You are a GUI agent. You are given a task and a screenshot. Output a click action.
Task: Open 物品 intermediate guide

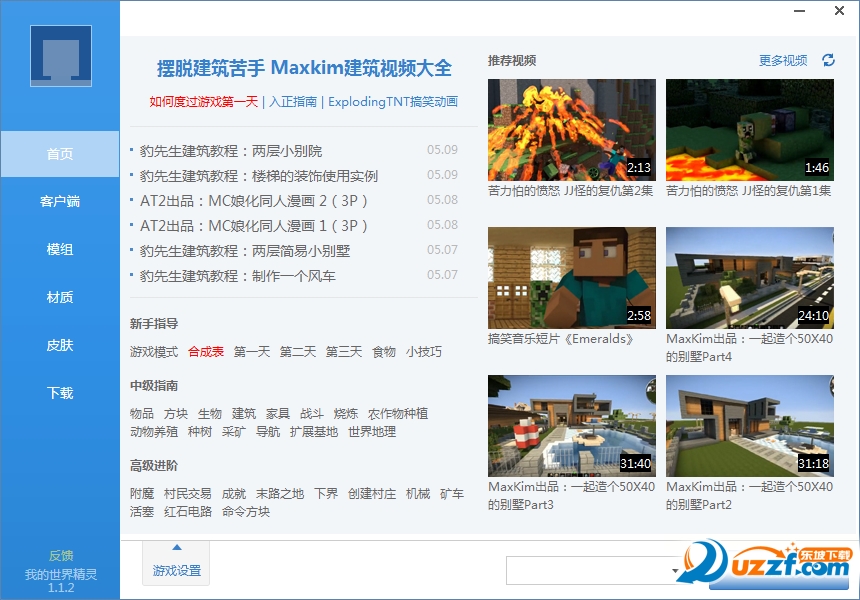pos(142,414)
